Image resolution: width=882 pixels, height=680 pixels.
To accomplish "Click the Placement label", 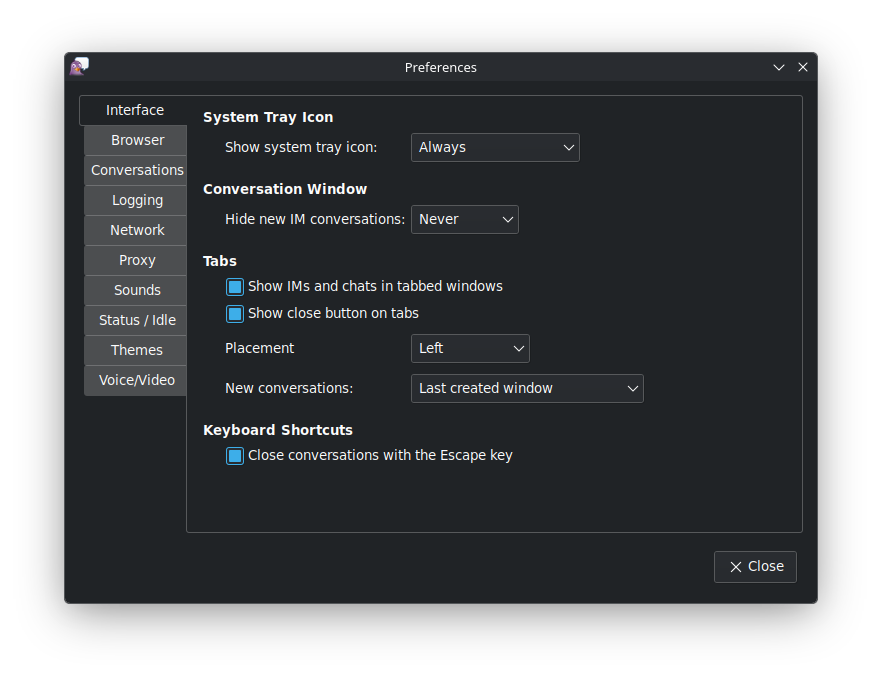I will [x=259, y=349].
